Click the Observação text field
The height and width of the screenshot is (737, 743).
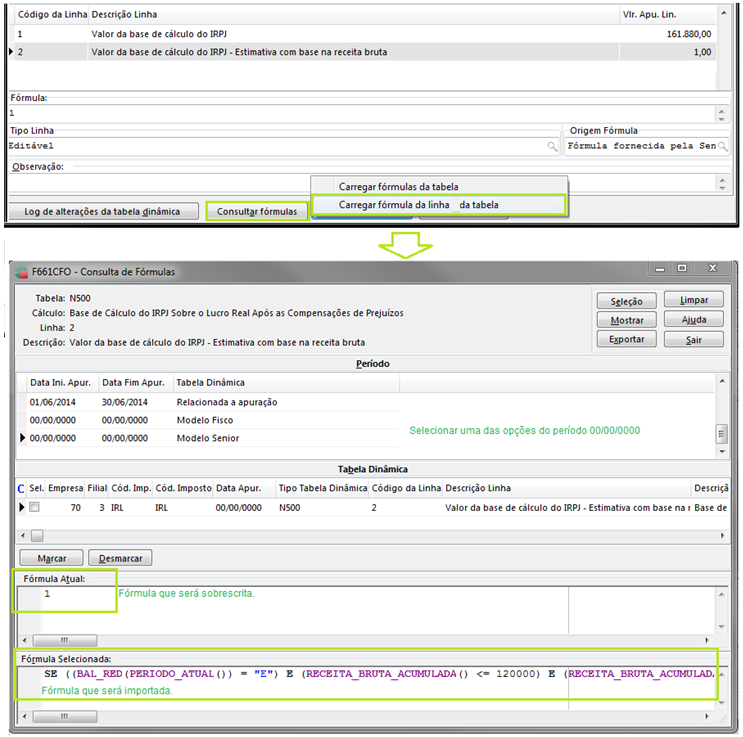click(362, 182)
